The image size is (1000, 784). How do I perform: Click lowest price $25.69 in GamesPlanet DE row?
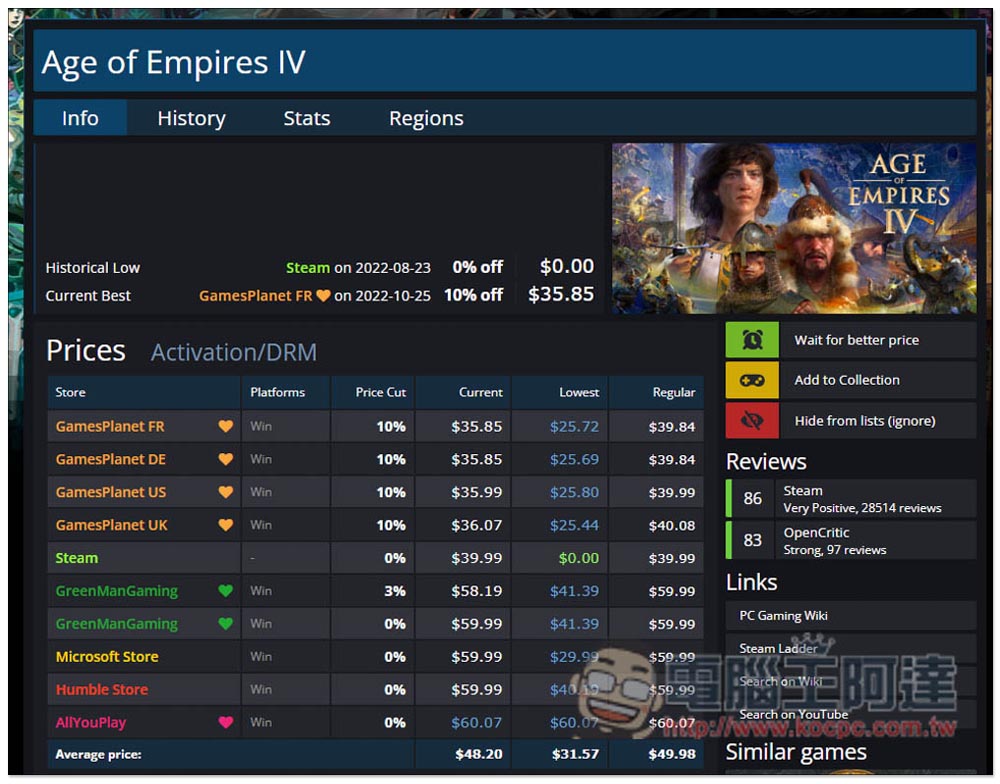(x=574, y=459)
